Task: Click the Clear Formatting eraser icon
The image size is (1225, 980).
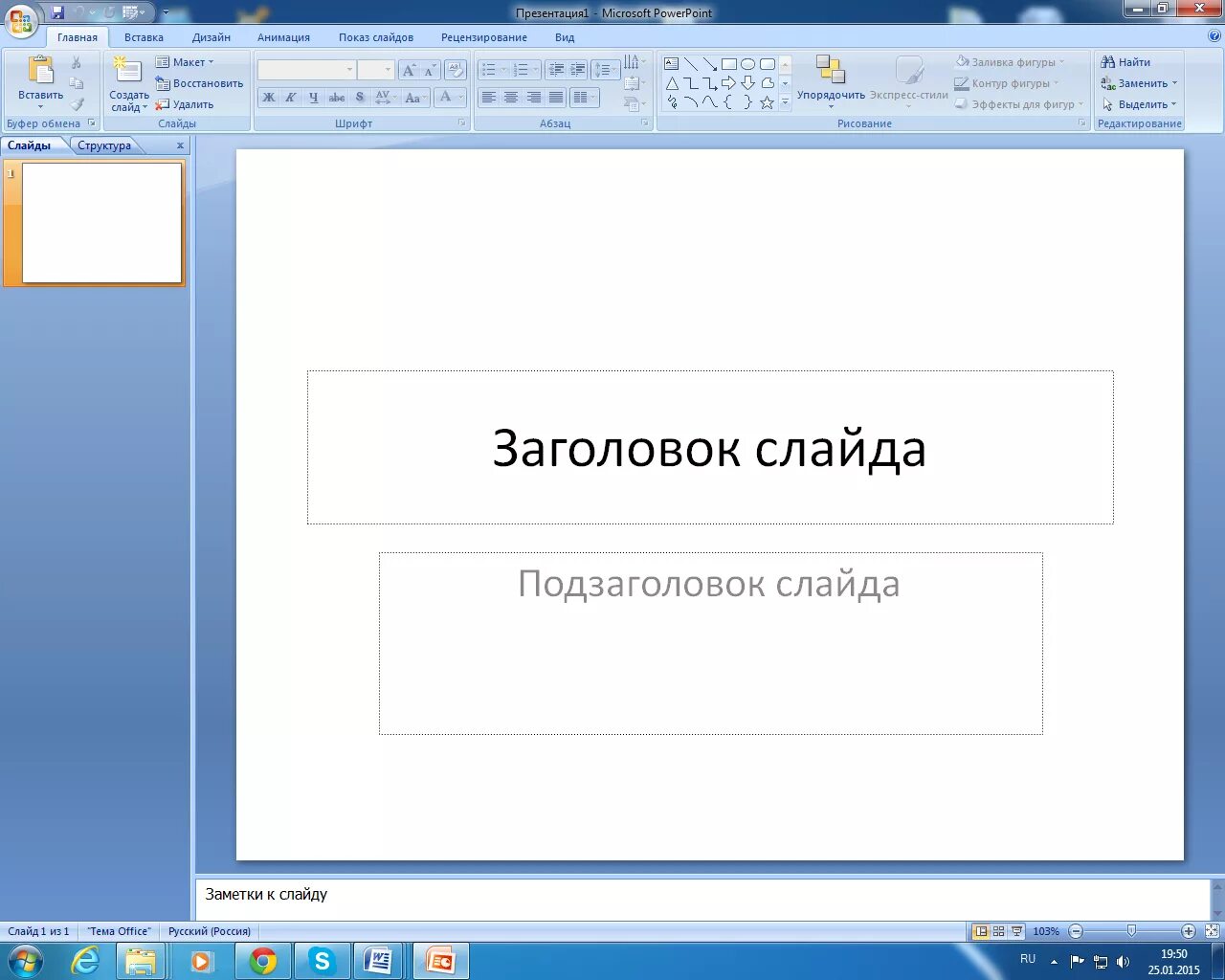Action: coord(457,70)
